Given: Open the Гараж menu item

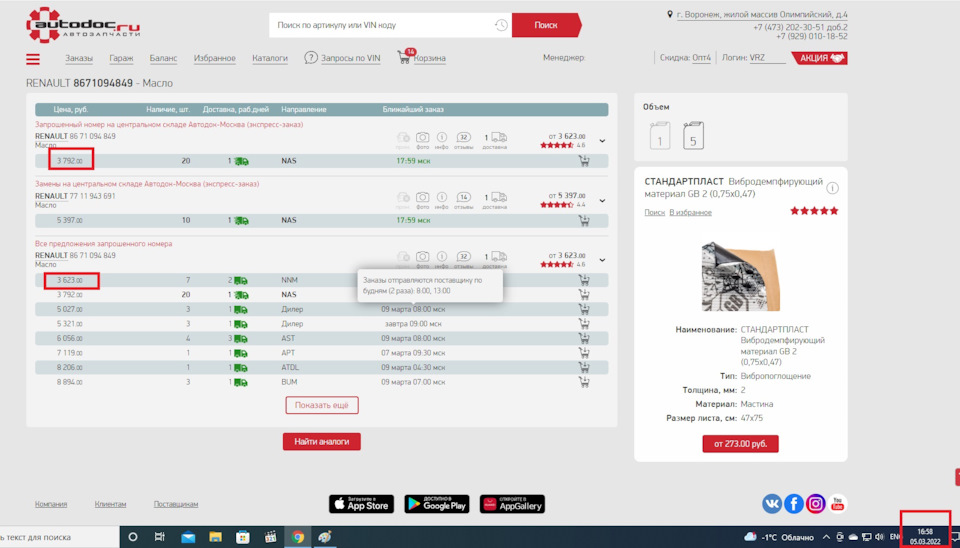Looking at the screenshot, I should (121, 58).
